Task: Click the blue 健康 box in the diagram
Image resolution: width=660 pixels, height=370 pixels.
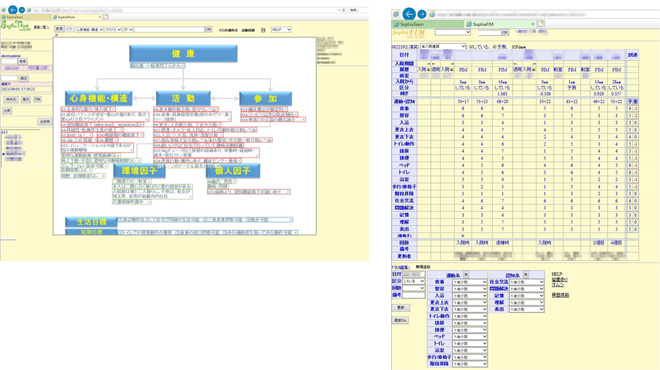Action: point(183,53)
